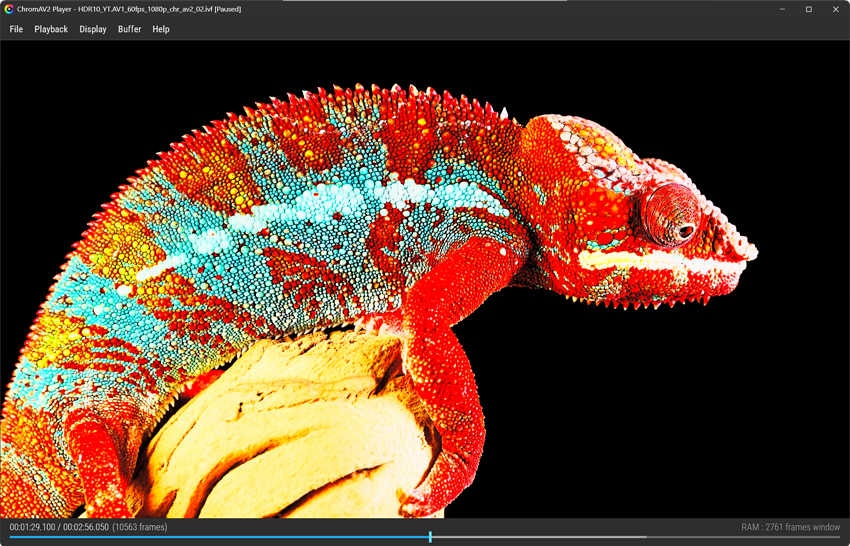850x546 pixels.
Task: Click the seek bar playhead handle
Action: (430, 537)
